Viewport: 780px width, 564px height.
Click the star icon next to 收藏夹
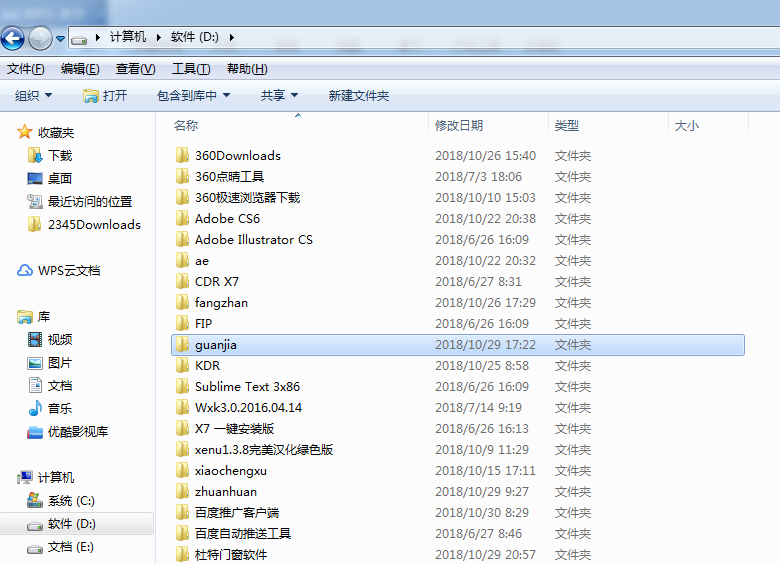(x=24, y=132)
